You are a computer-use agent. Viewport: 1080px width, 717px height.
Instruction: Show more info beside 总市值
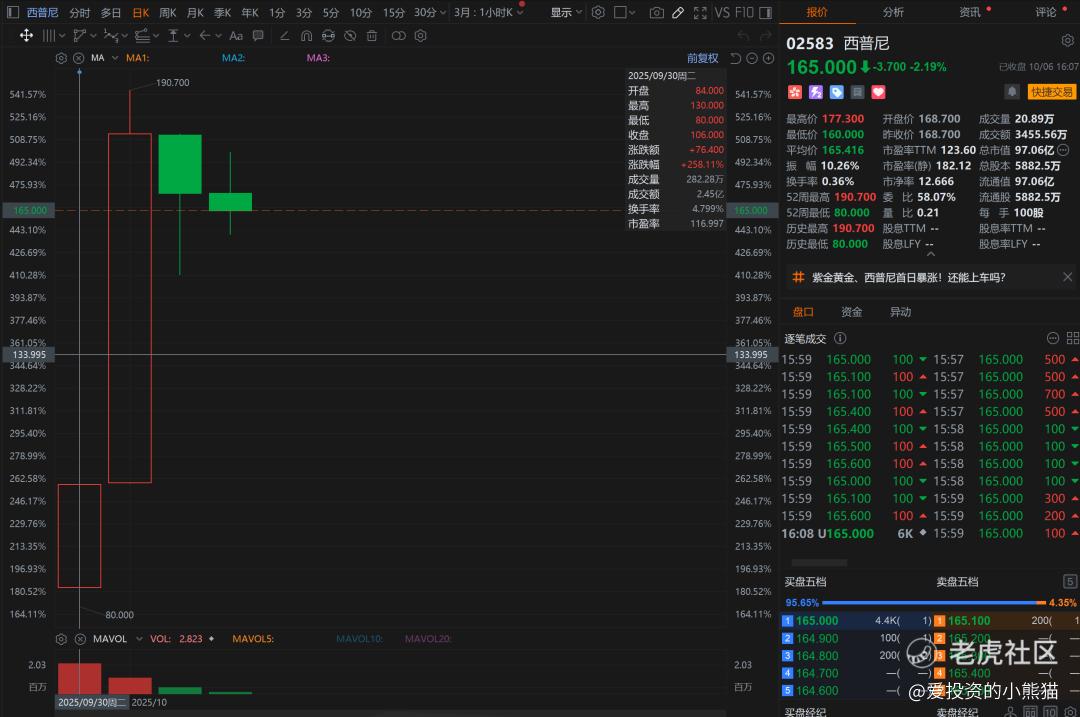tap(1063, 150)
